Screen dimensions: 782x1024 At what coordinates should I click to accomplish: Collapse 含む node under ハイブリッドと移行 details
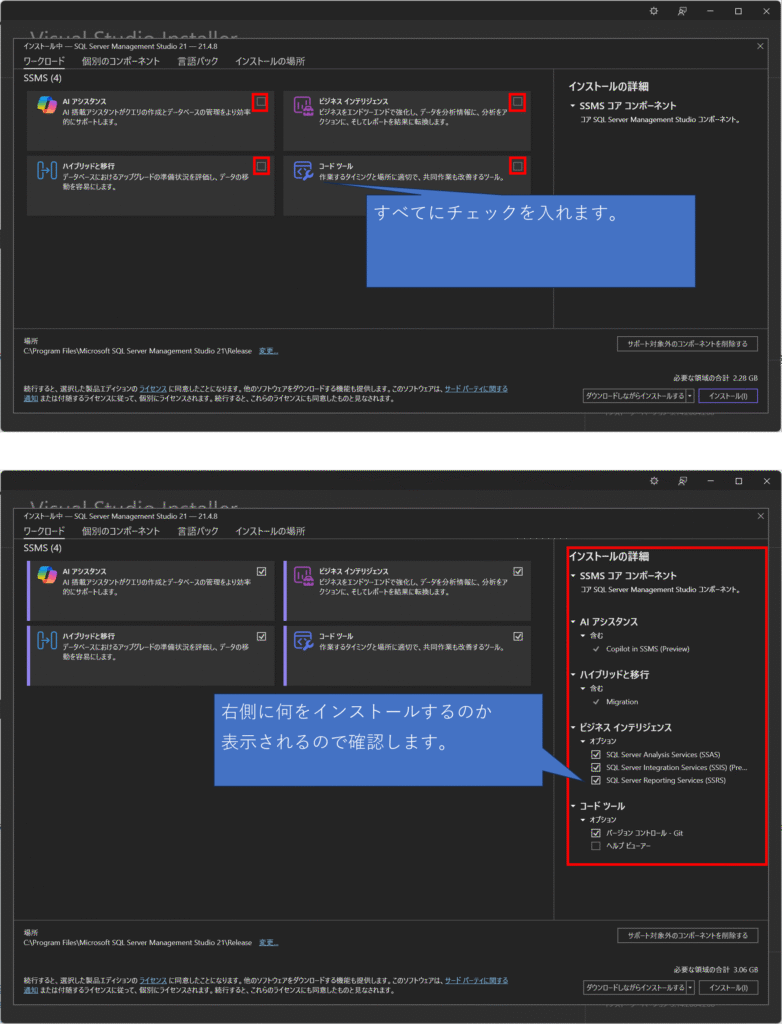point(583,688)
